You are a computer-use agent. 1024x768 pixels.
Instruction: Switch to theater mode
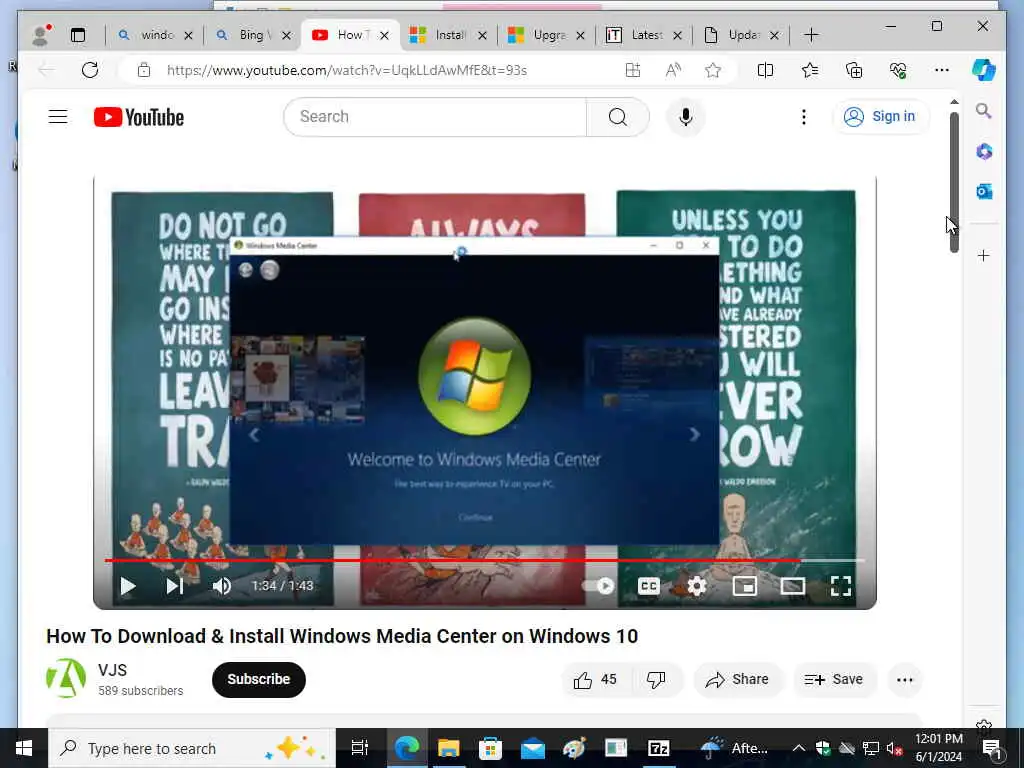point(792,586)
